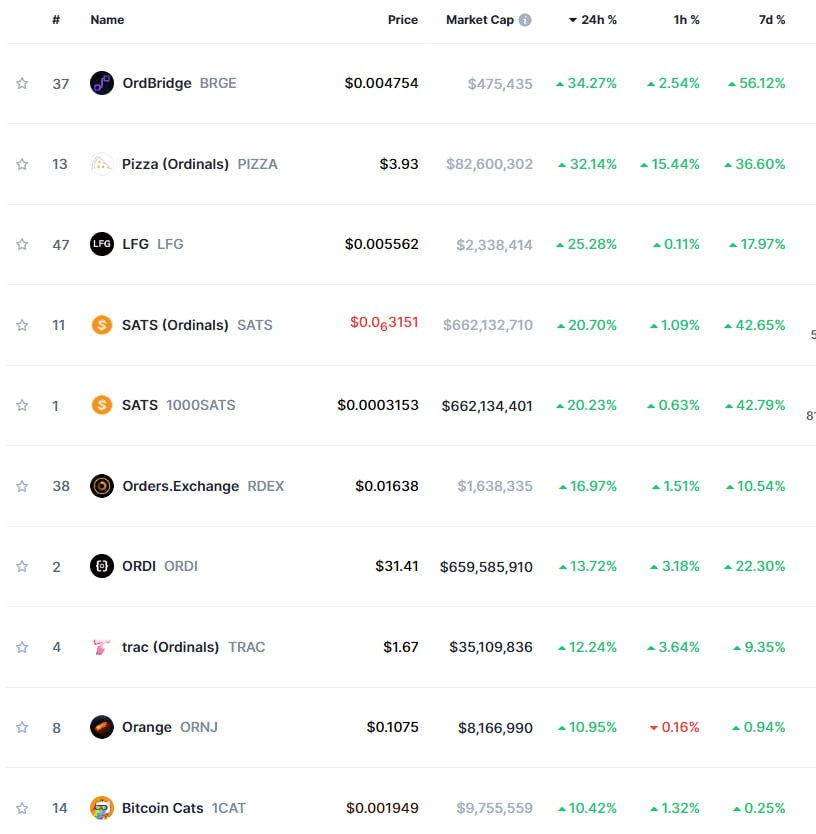Click the Bitcoin Cats 1CAT logo
The width and height of the screenshot is (816, 834).
pyautogui.click(x=102, y=808)
